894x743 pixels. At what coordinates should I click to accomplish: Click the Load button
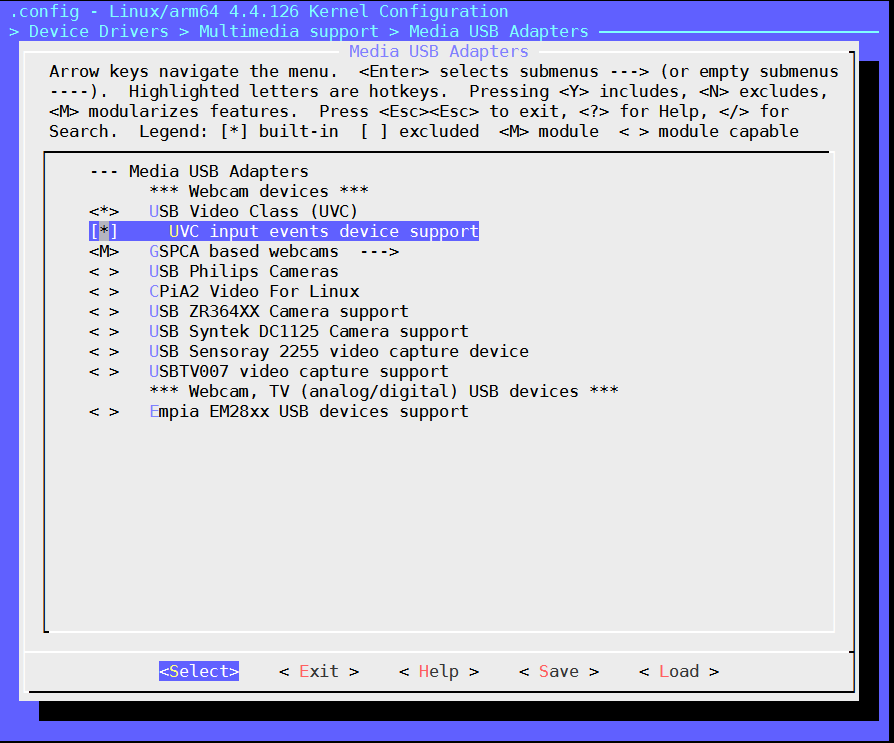[678, 671]
